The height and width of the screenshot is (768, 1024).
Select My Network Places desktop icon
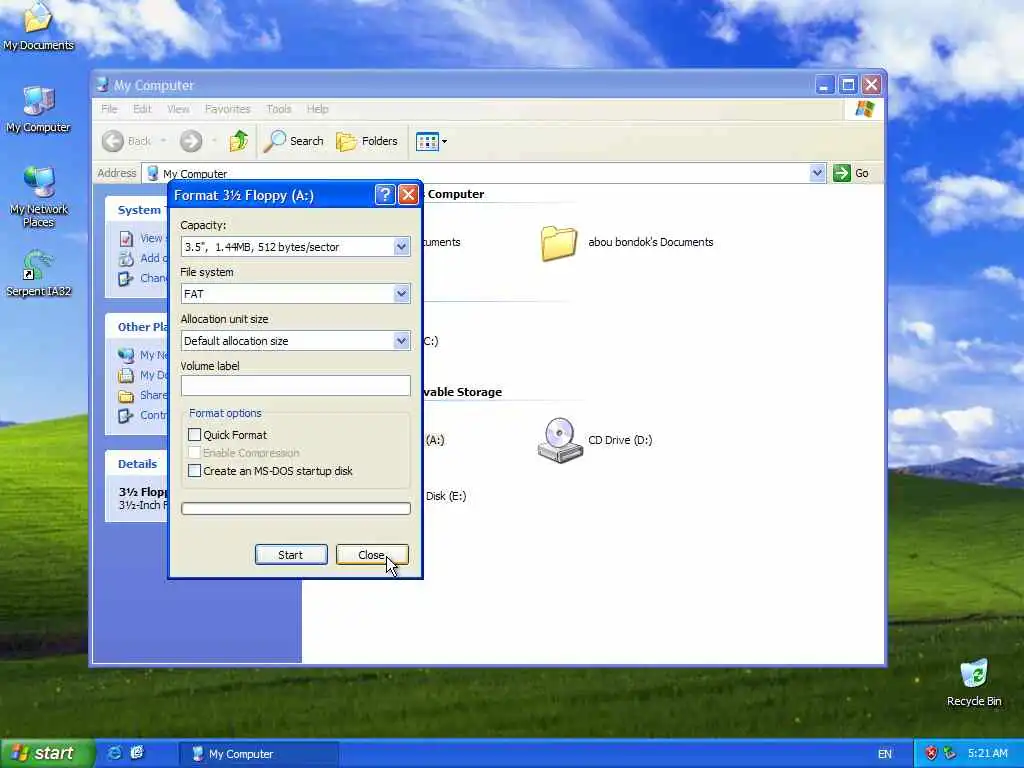[x=39, y=197]
